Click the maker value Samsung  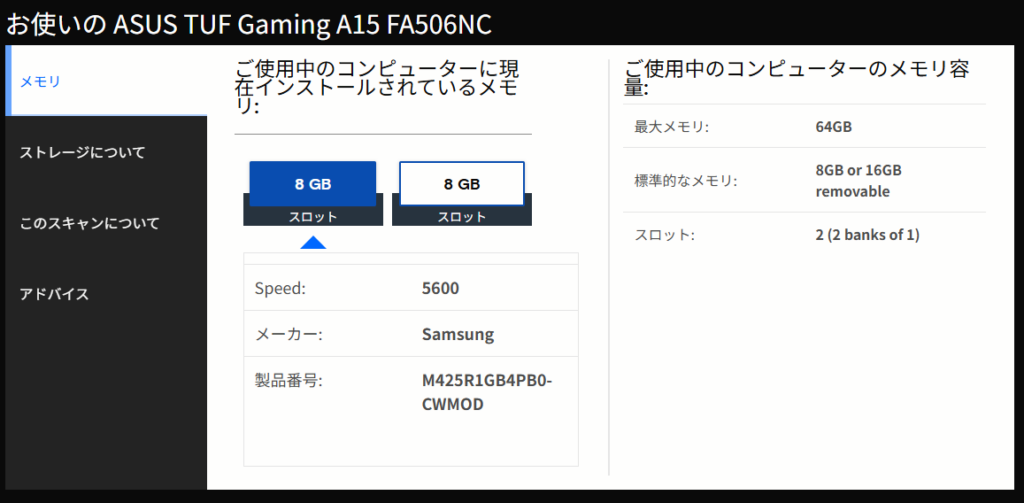458,334
